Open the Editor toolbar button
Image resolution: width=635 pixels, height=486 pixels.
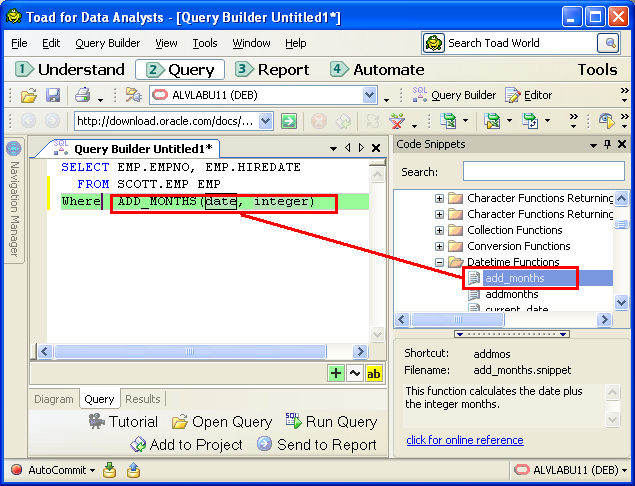pos(528,95)
